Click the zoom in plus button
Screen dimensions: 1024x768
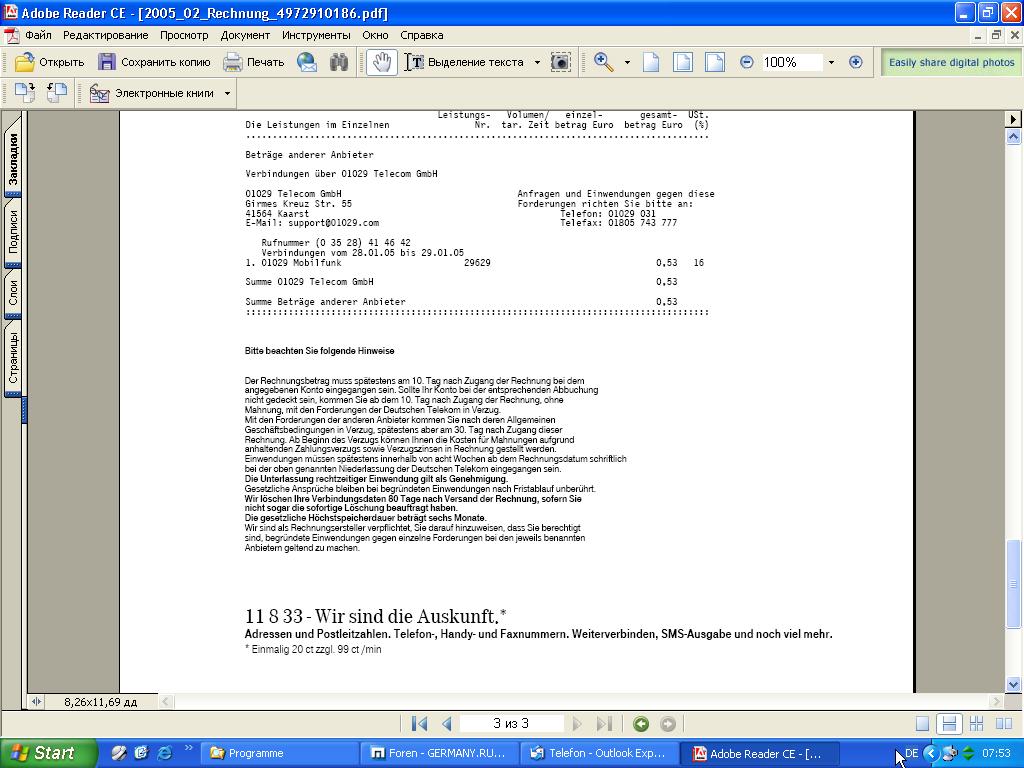pos(856,62)
